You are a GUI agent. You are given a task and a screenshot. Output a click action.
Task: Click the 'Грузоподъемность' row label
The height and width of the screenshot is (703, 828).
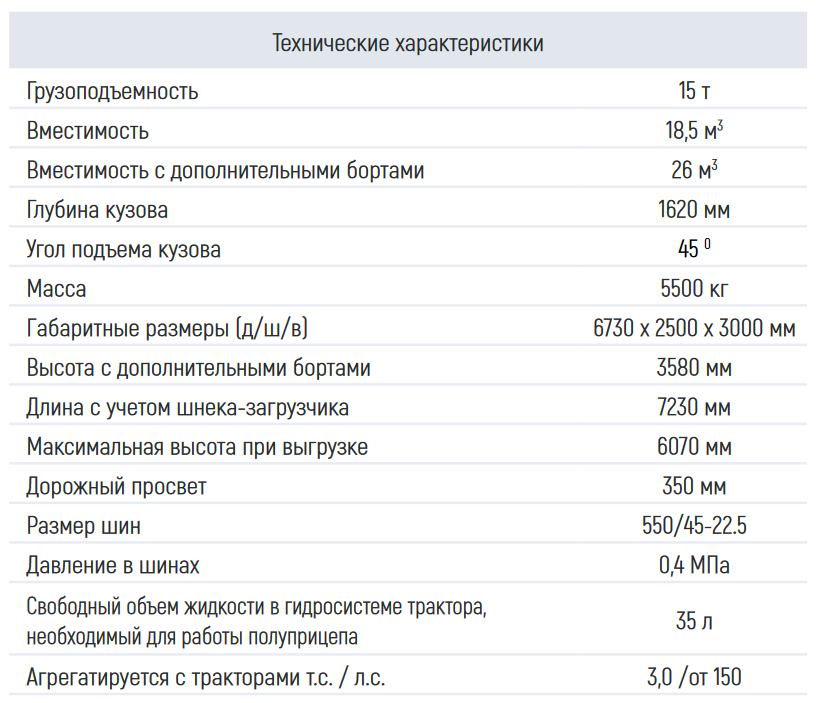click(x=113, y=92)
